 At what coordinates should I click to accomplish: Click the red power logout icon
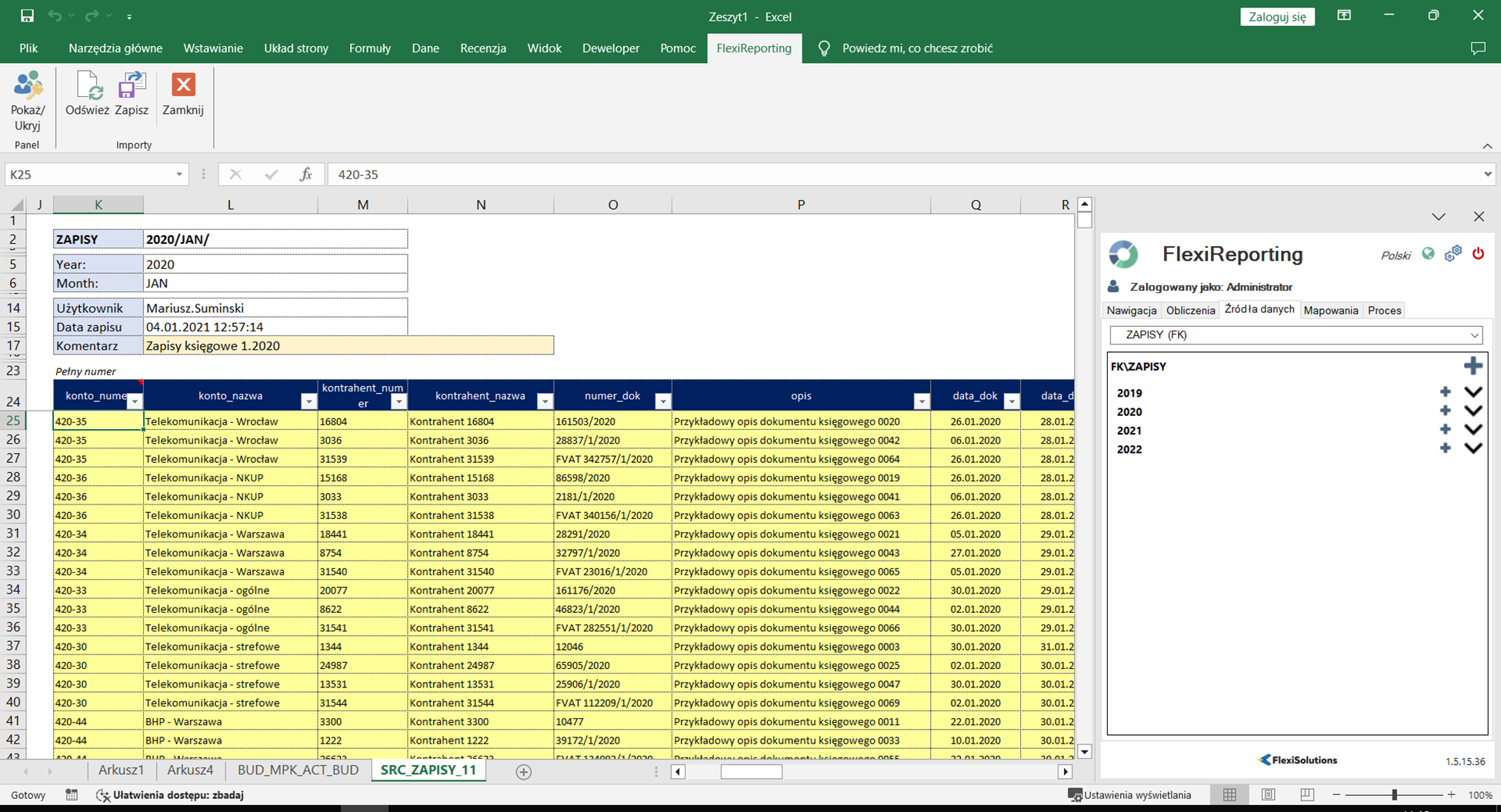[1478, 254]
